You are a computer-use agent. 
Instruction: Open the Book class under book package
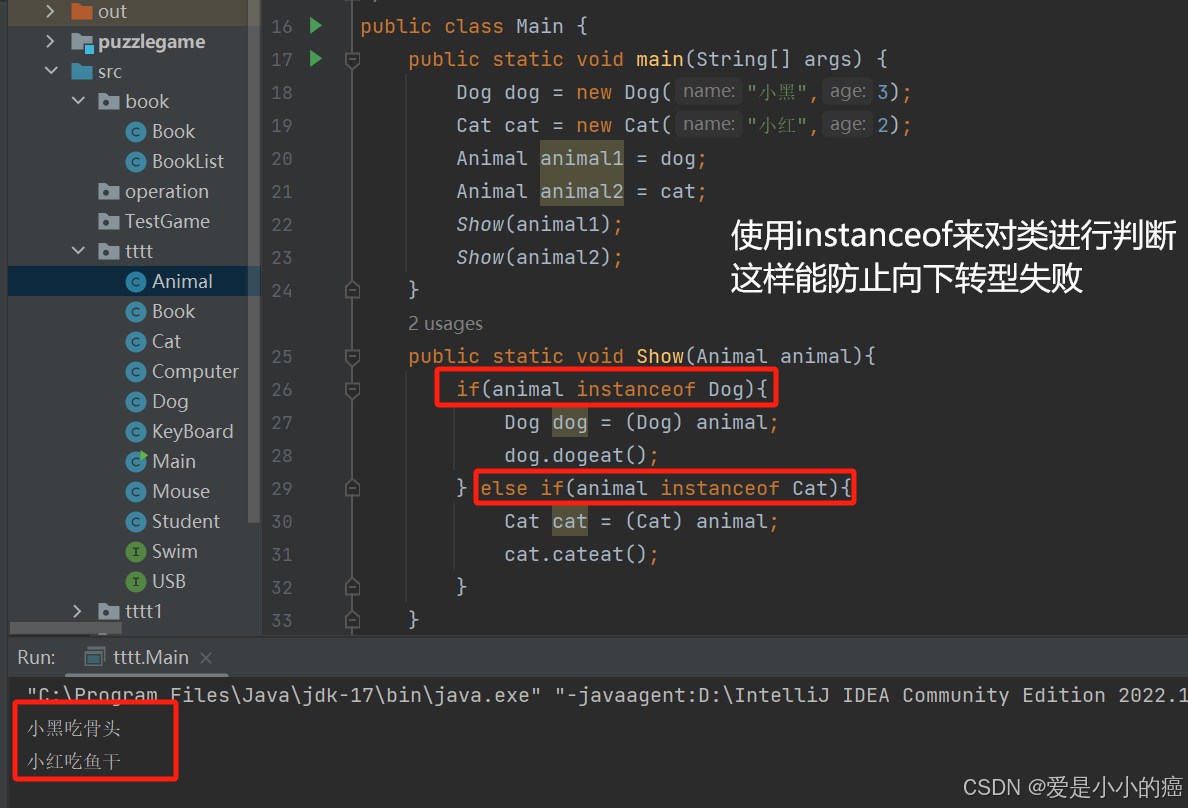pos(174,131)
